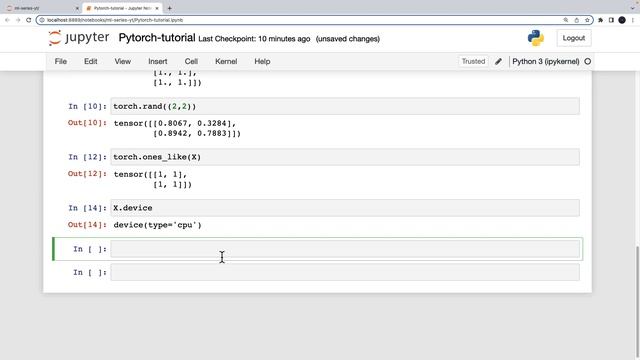Open the Chrome three-dot menu
The image size is (640, 360).
633,20
